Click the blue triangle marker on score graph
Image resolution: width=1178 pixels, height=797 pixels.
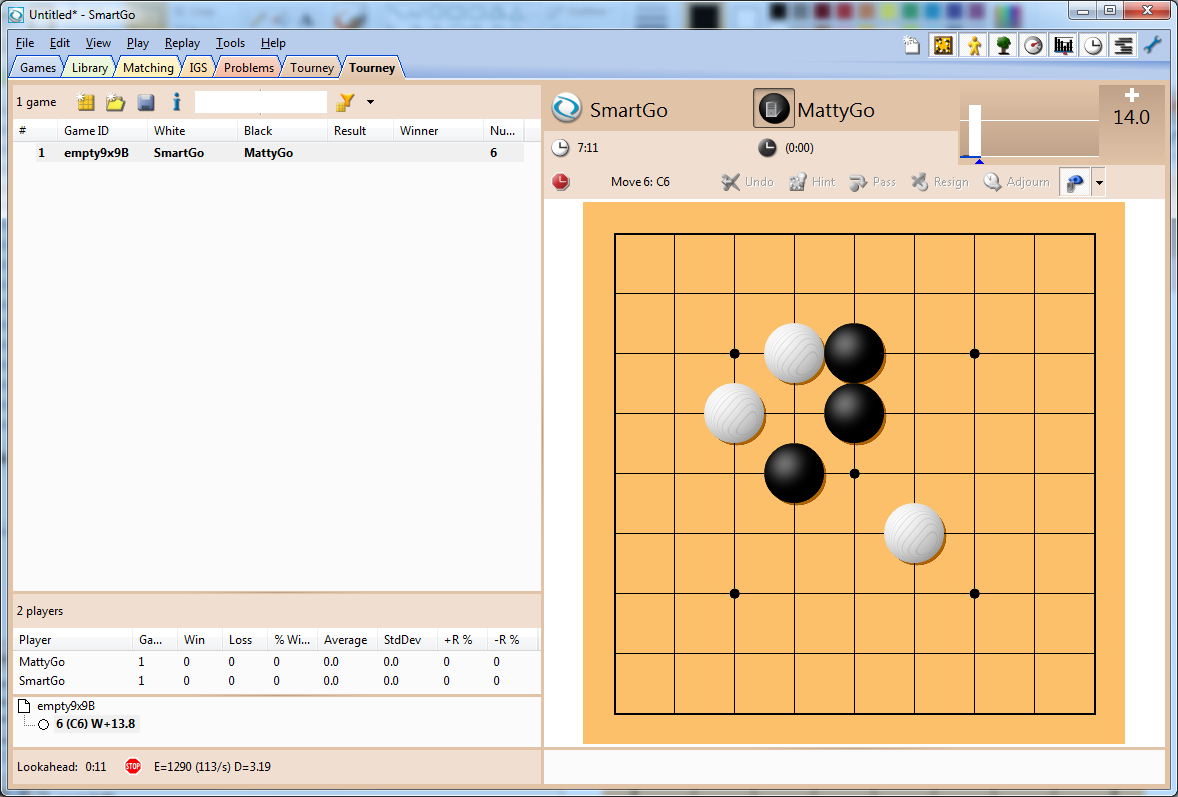point(979,161)
